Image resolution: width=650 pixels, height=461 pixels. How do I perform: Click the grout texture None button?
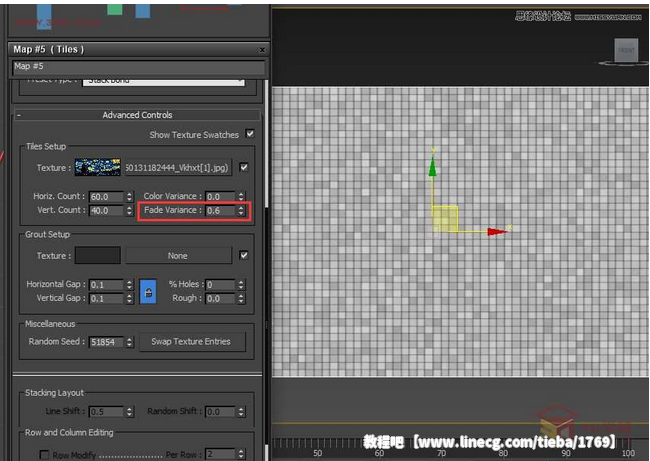tap(178, 256)
